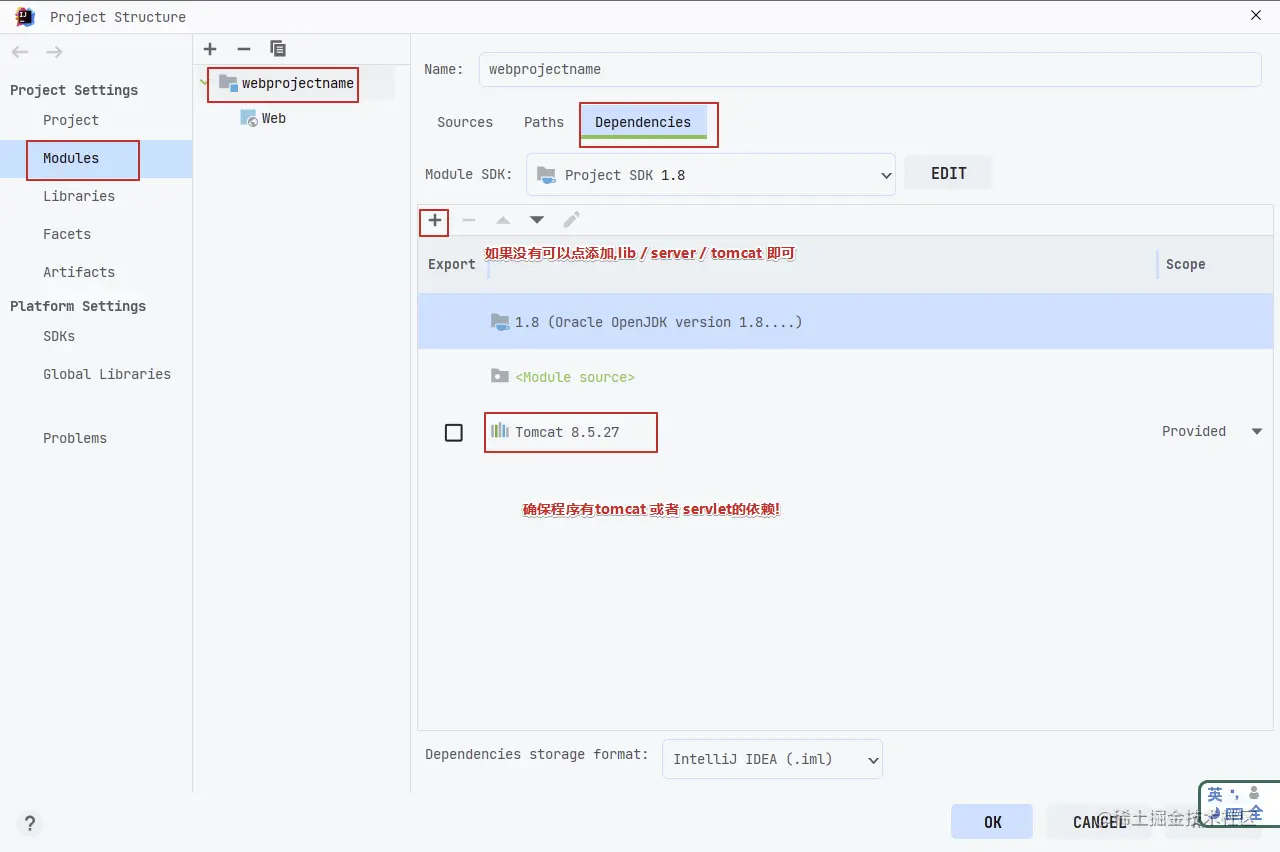The height and width of the screenshot is (852, 1280).
Task: Click the EDIT button for SDK
Action: pyautogui.click(x=948, y=173)
